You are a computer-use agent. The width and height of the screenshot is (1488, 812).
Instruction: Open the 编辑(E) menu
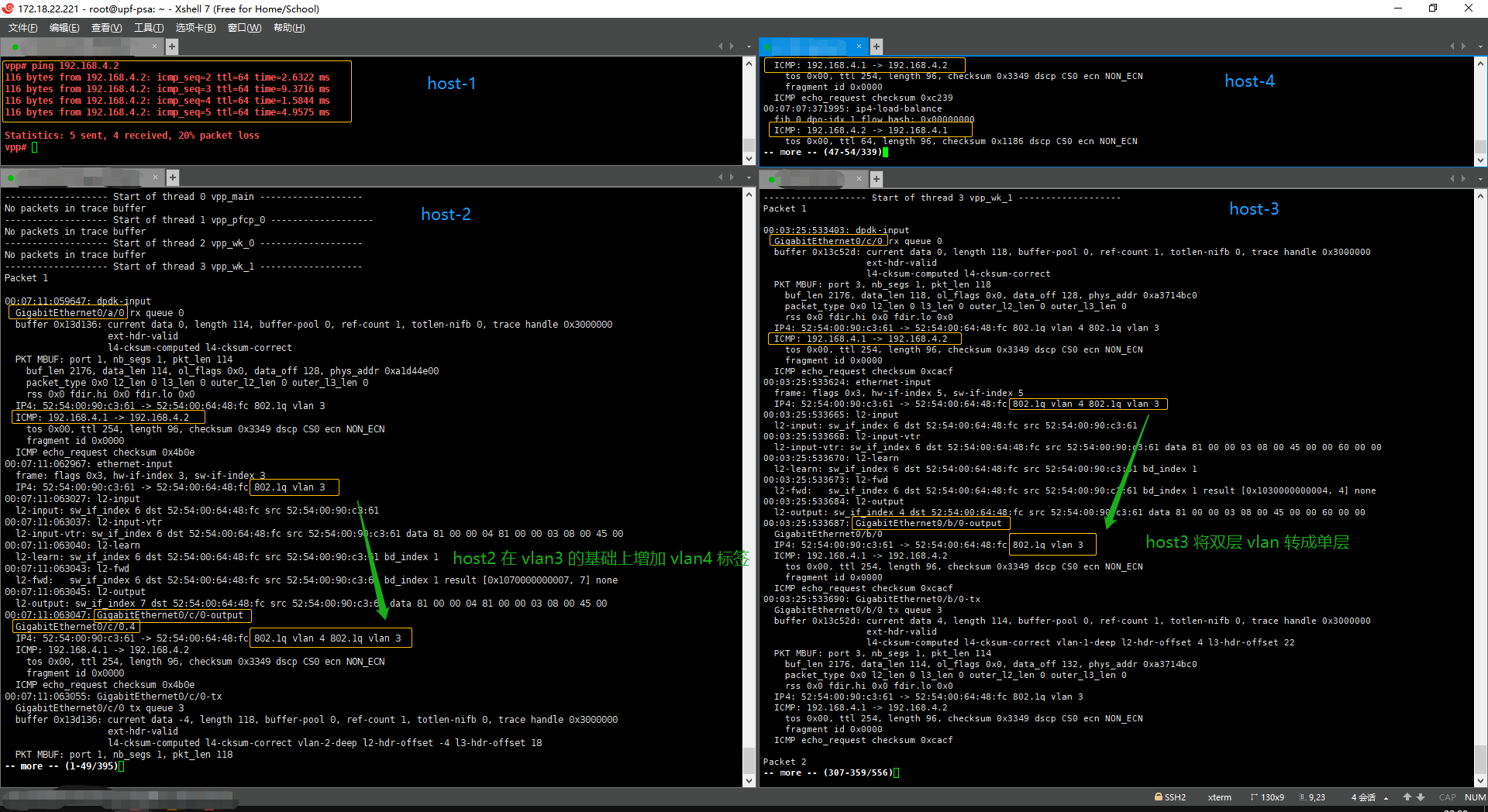[x=64, y=28]
